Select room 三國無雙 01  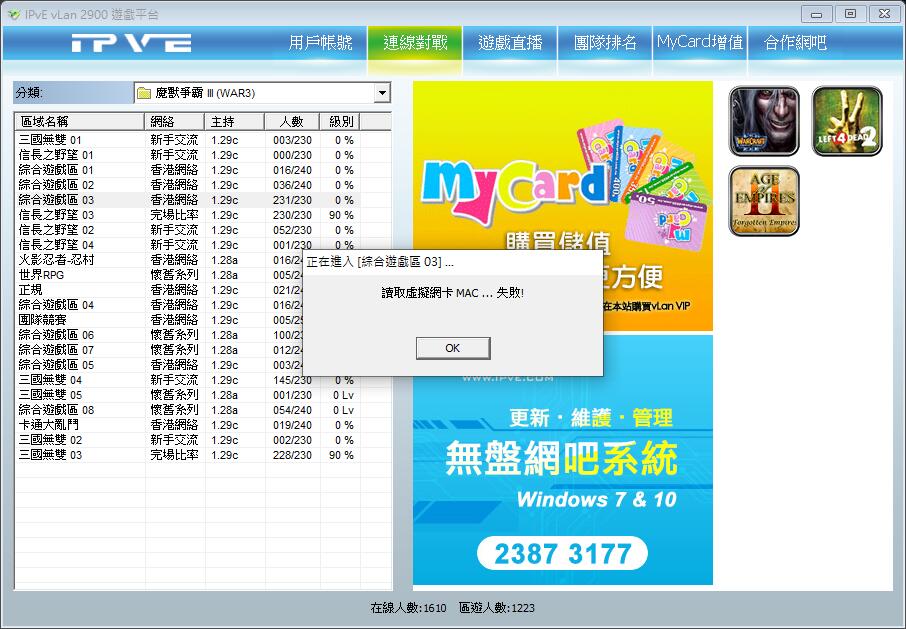click(x=187, y=140)
